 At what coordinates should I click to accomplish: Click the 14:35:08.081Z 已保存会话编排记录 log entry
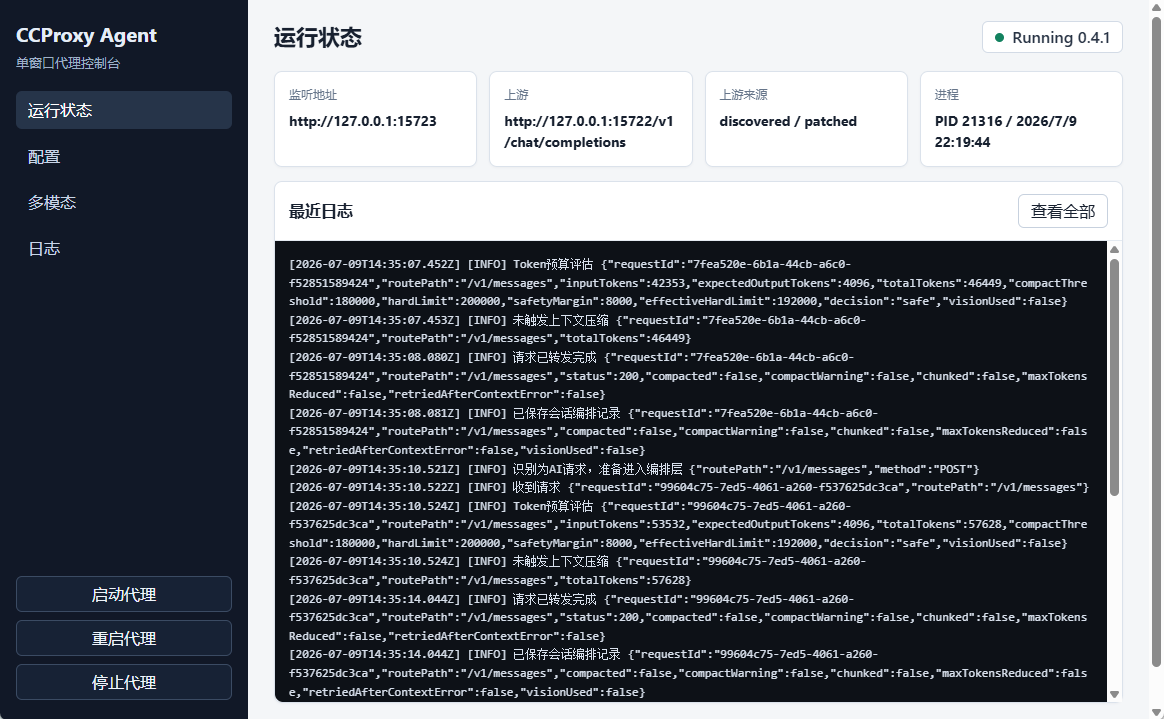tap(688, 432)
